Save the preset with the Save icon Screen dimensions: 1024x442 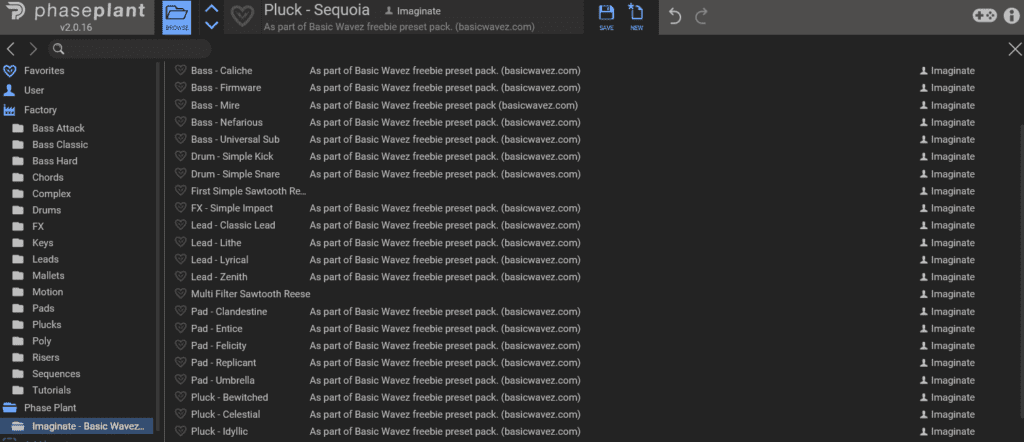tap(606, 18)
